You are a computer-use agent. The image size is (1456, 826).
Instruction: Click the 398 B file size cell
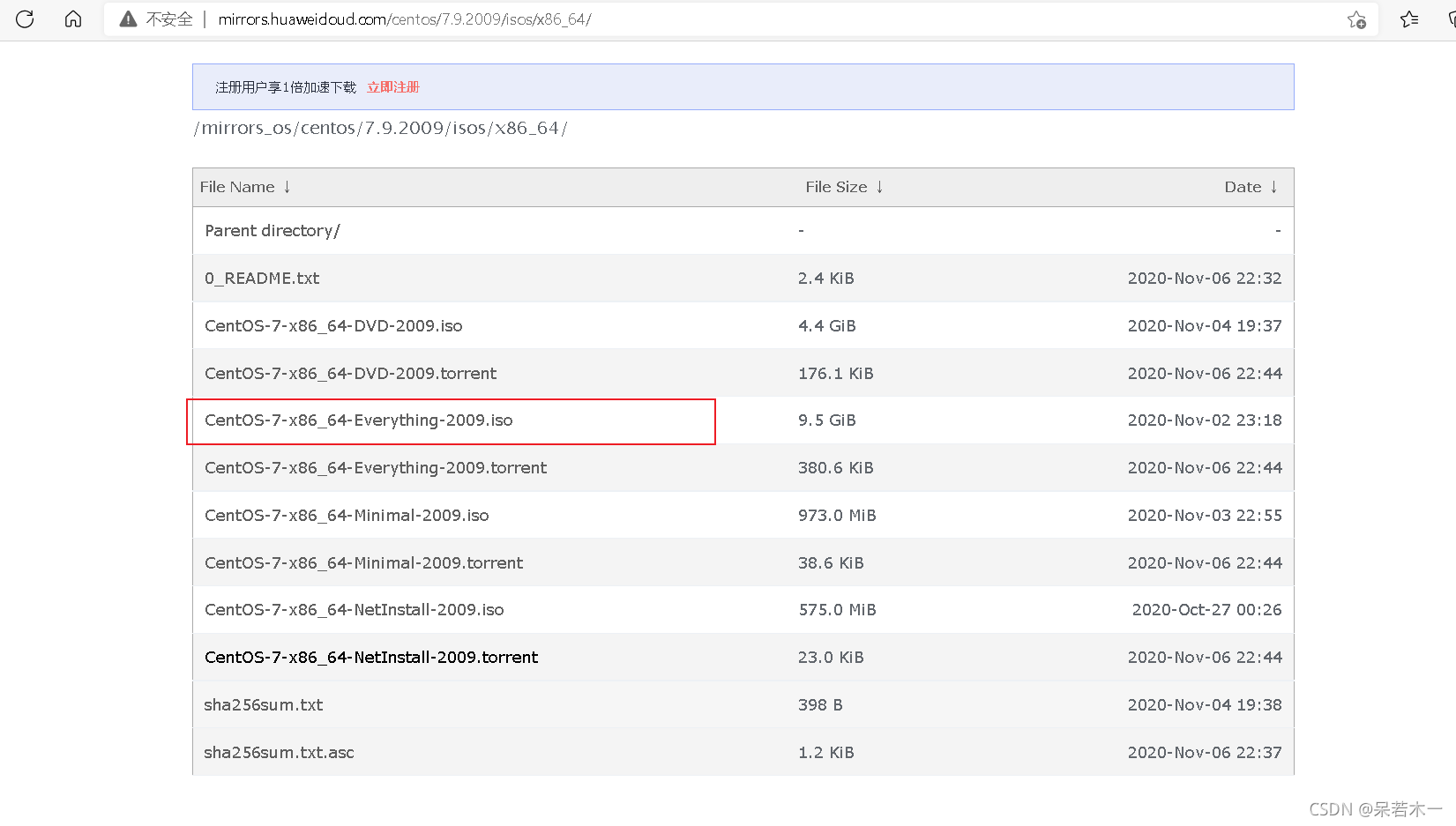click(x=820, y=705)
